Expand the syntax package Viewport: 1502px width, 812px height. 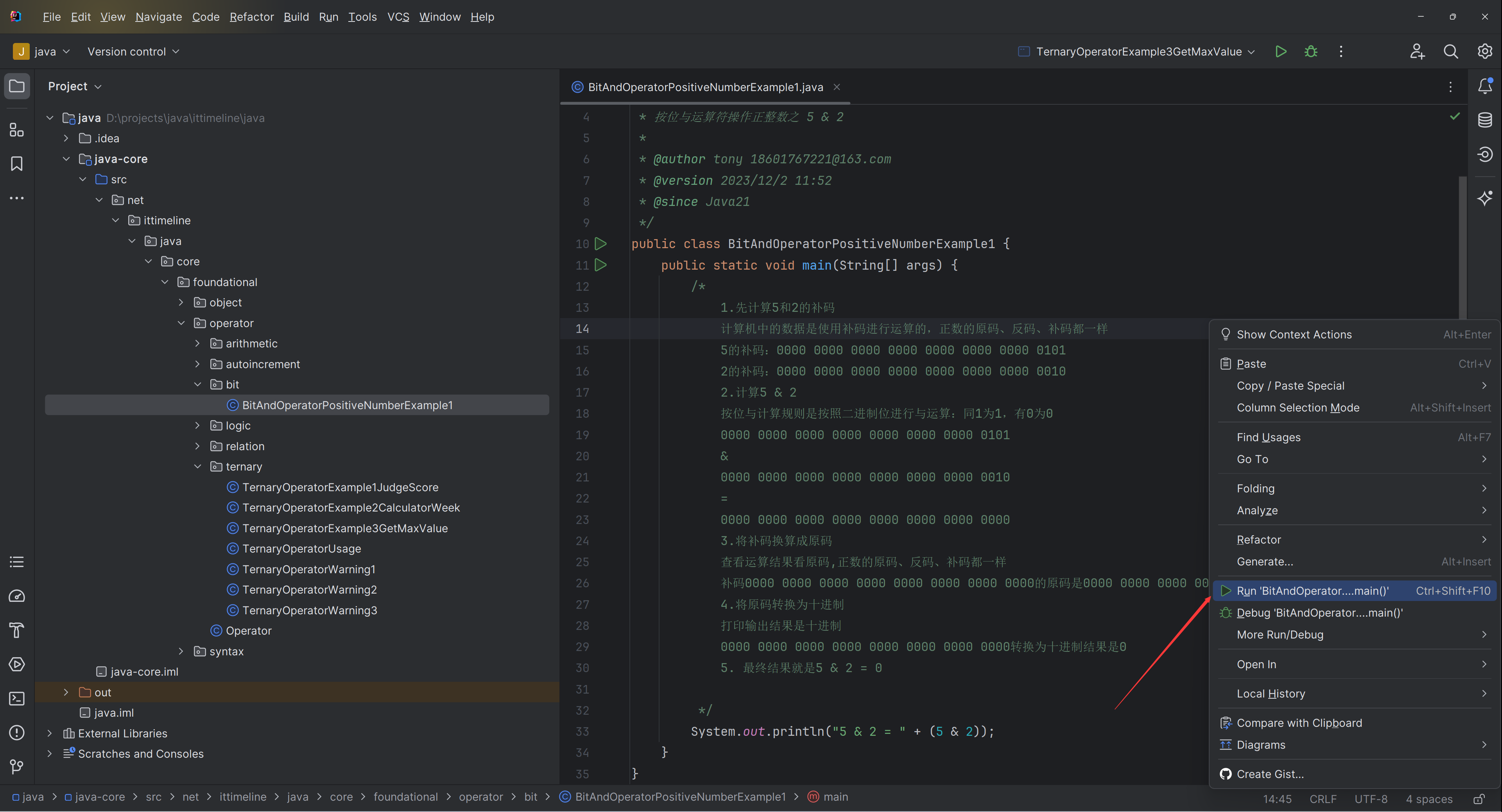point(181,651)
